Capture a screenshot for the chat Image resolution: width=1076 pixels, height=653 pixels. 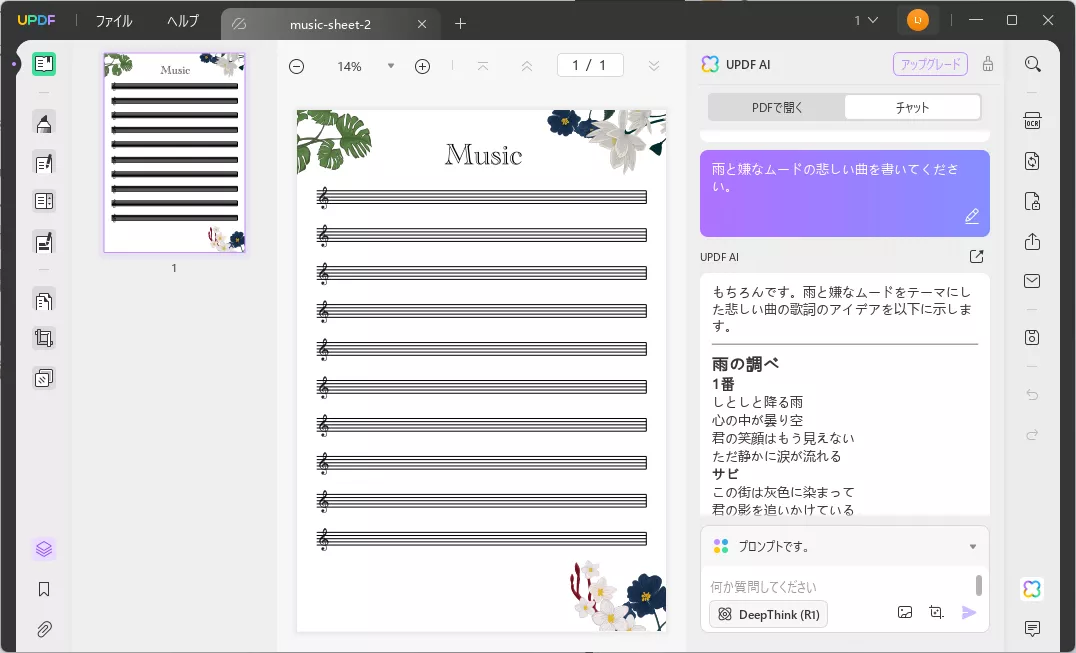(x=936, y=613)
